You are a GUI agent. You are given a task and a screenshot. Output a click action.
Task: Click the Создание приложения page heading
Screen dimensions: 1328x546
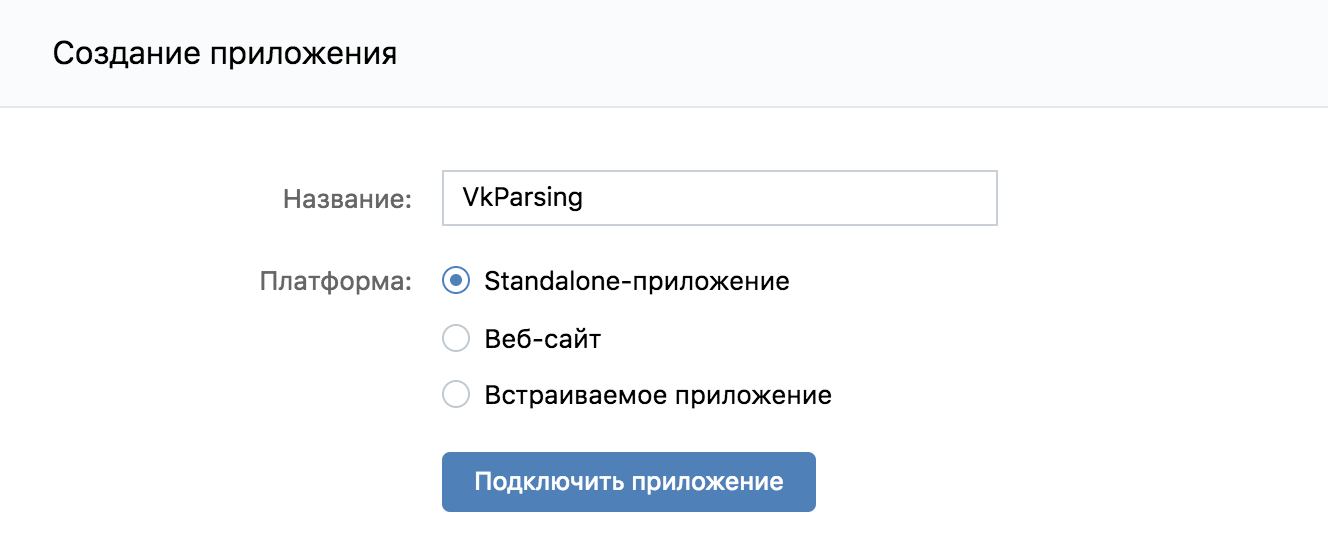click(x=225, y=53)
